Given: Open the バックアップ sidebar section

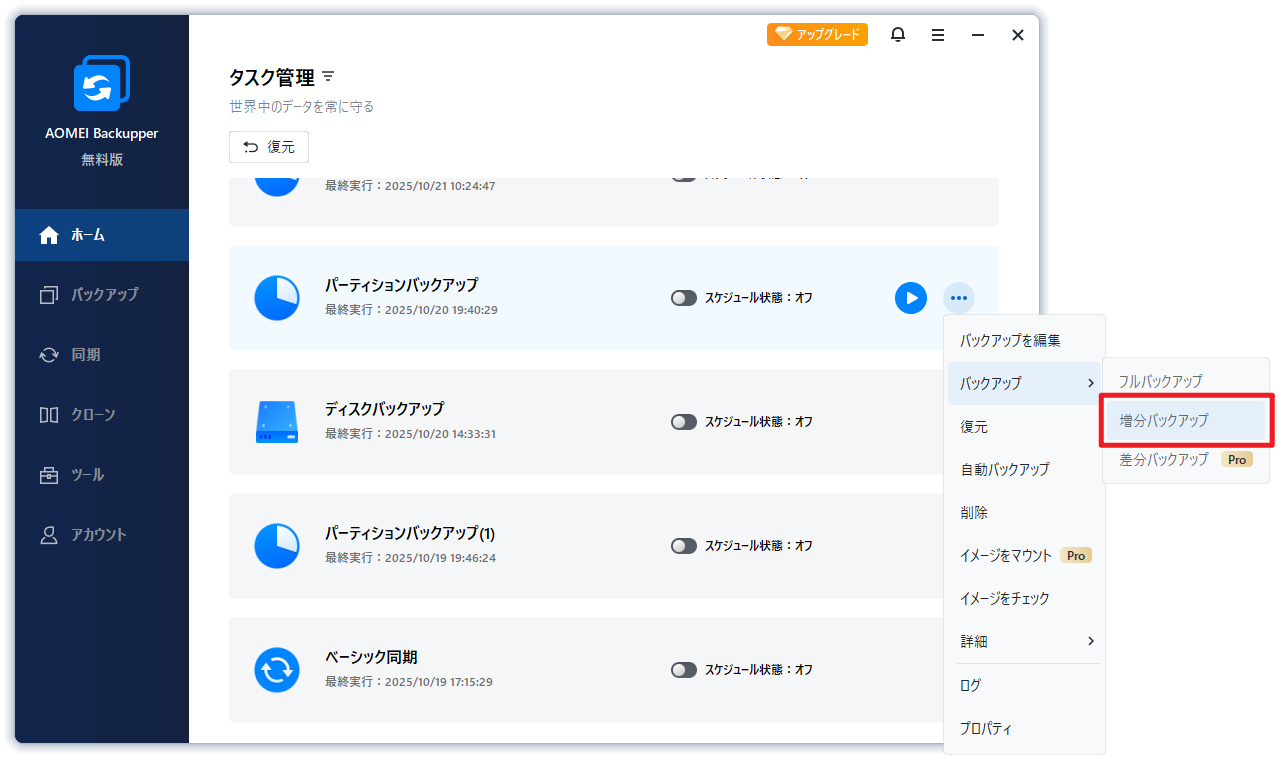Looking at the screenshot, I should [102, 295].
